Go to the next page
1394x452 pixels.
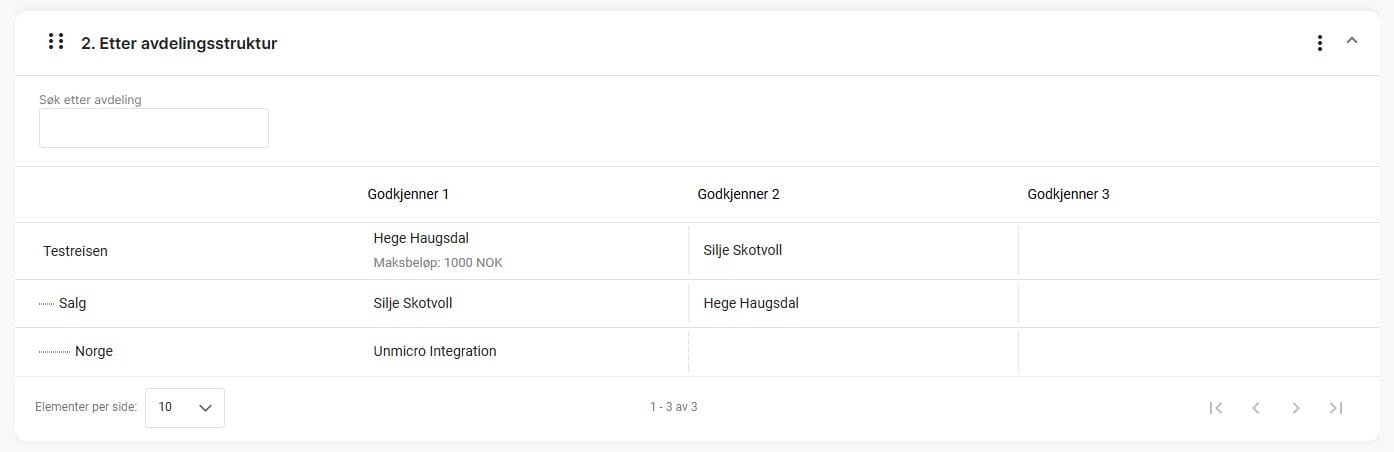(1296, 408)
